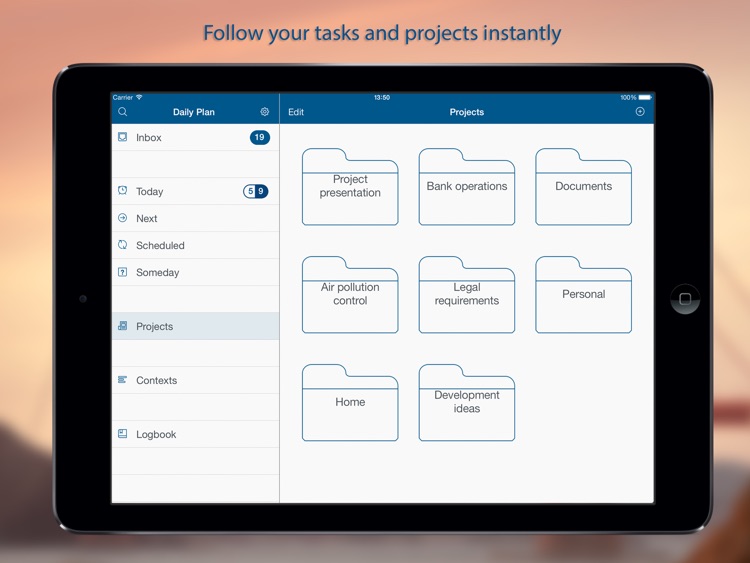Click the Carrier label
The image size is (750, 563).
tap(123, 97)
